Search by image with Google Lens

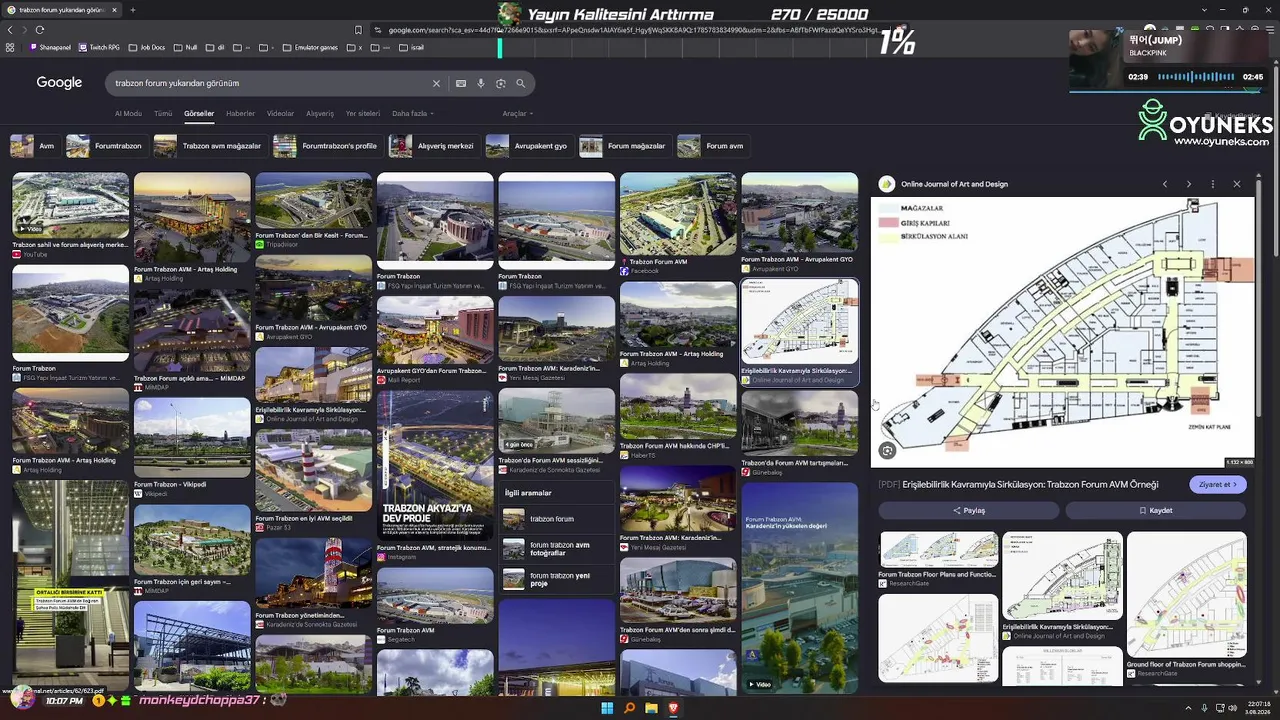[501, 83]
